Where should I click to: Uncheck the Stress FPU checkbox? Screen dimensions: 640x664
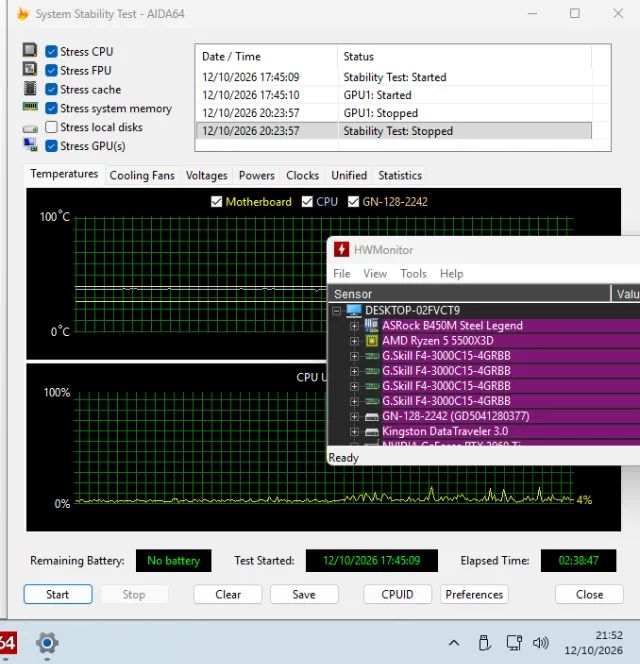coord(51,70)
